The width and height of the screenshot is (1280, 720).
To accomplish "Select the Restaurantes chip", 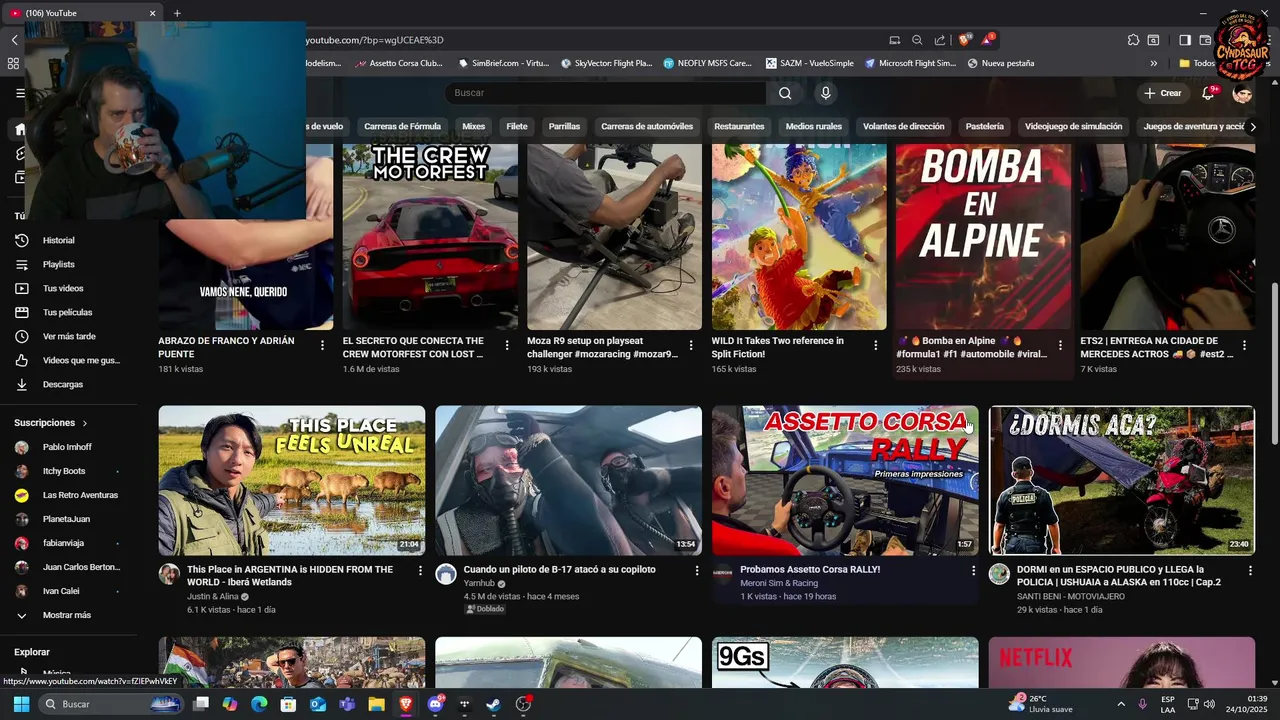I will (739, 127).
